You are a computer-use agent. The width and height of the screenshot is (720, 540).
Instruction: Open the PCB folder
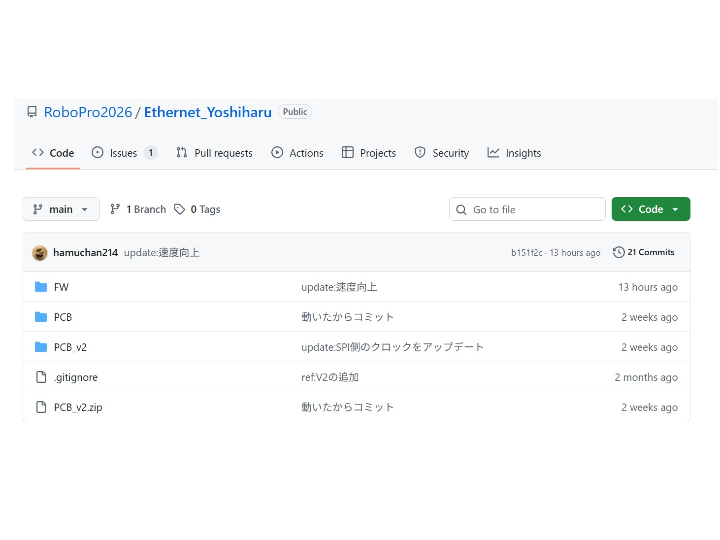coord(63,317)
